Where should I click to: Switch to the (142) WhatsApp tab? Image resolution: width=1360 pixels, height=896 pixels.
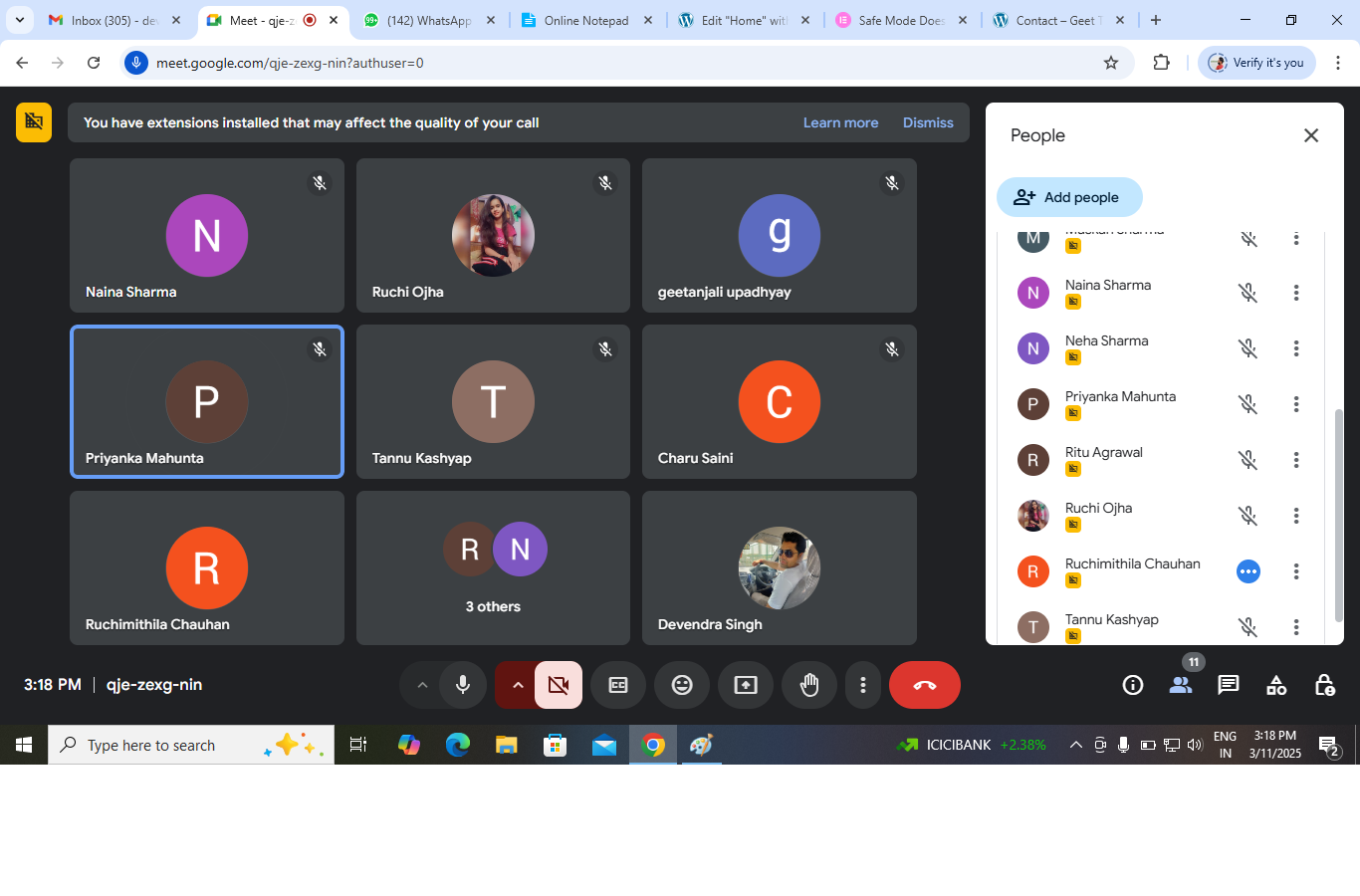pyautogui.click(x=428, y=20)
